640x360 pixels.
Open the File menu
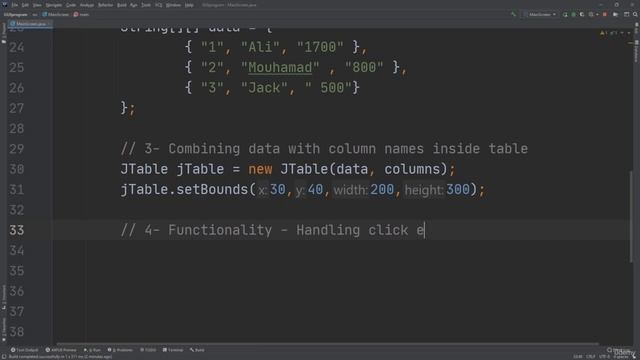15,5
